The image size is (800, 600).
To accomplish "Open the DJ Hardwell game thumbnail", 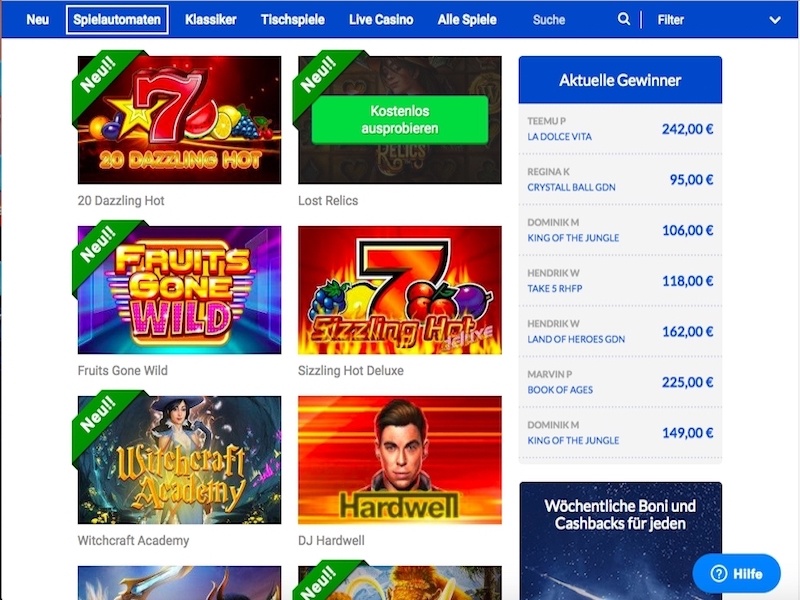I will pos(399,460).
